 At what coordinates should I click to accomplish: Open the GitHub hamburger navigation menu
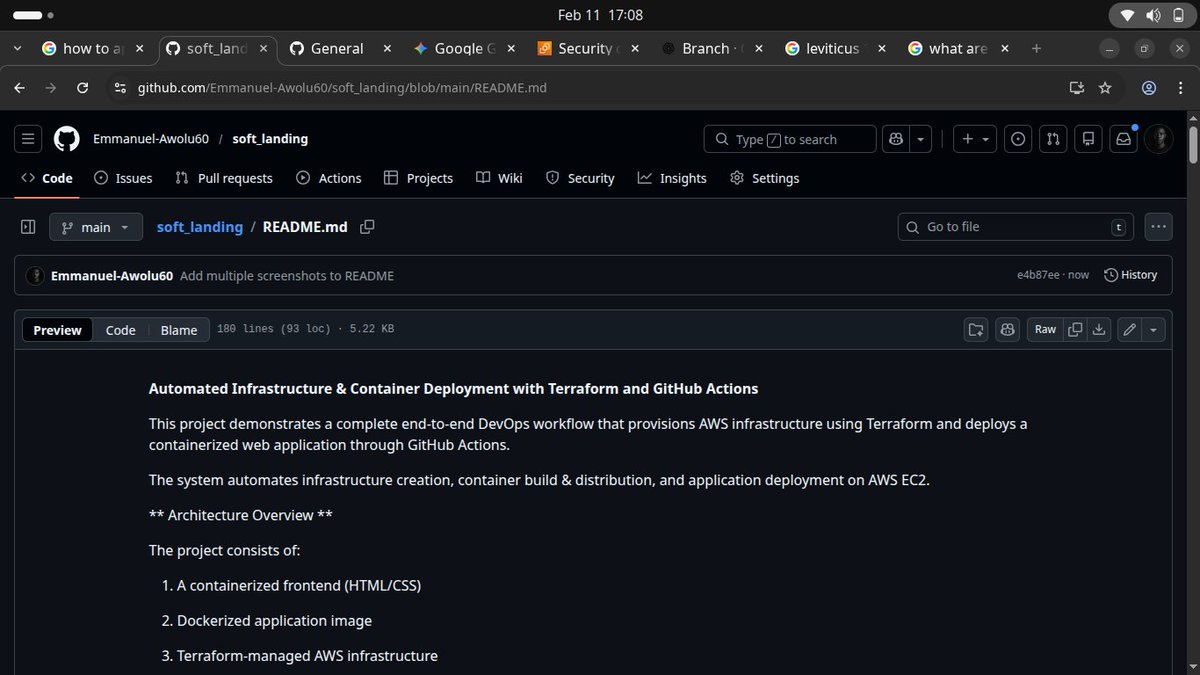point(28,139)
